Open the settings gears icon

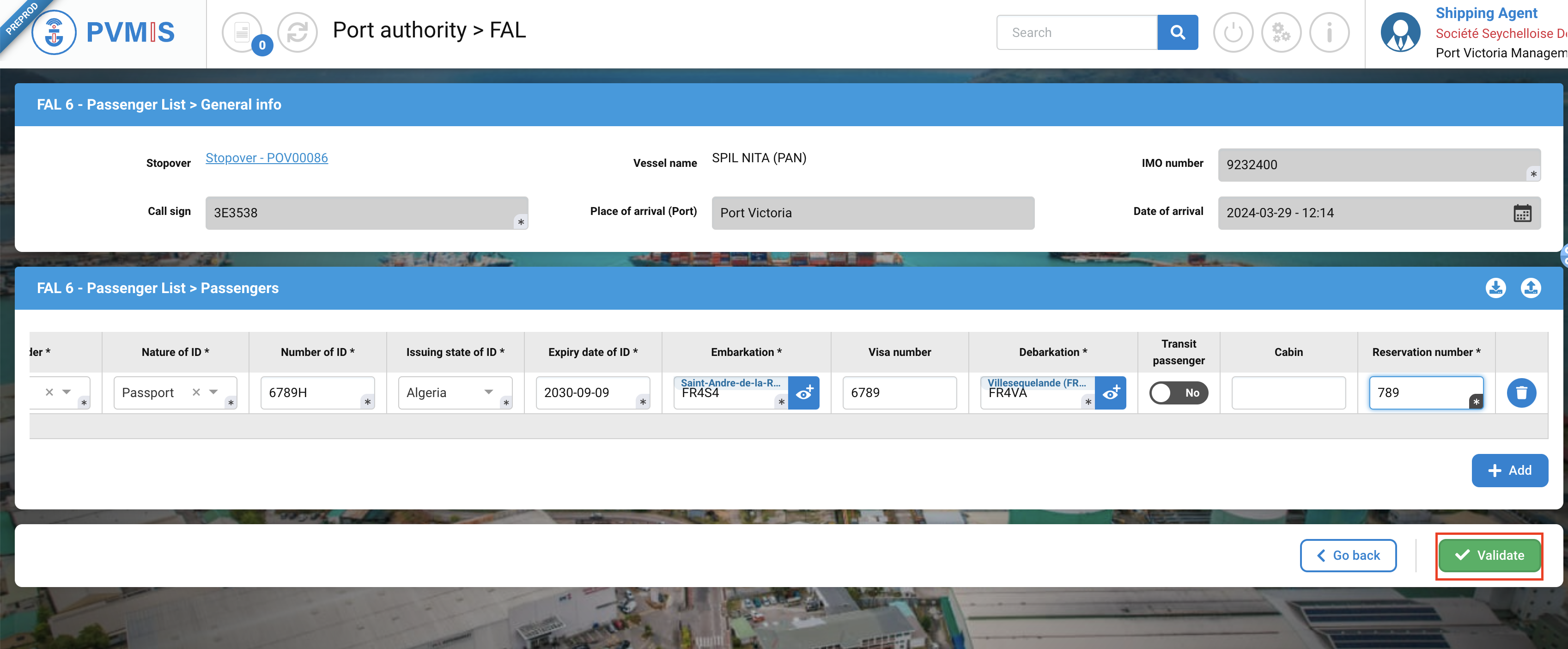click(x=1281, y=32)
